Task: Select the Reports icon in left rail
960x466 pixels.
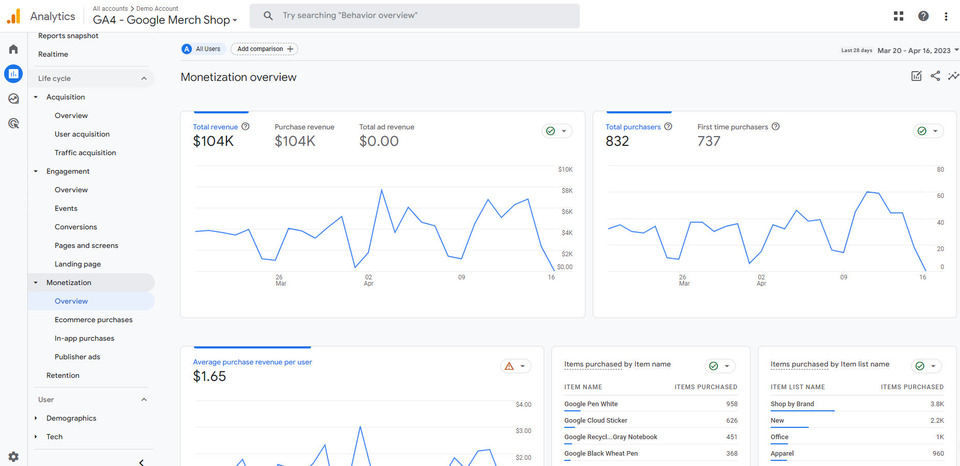Action: tap(13, 73)
